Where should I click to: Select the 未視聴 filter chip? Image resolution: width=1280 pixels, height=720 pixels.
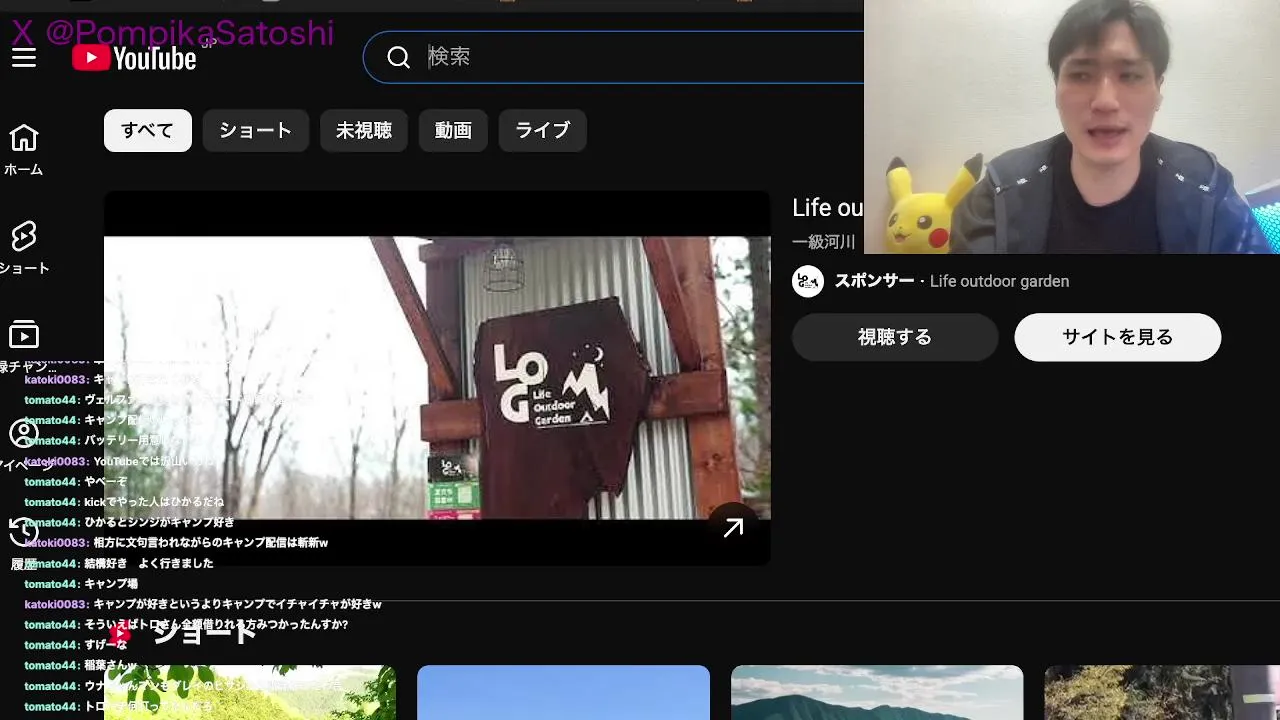364,131
